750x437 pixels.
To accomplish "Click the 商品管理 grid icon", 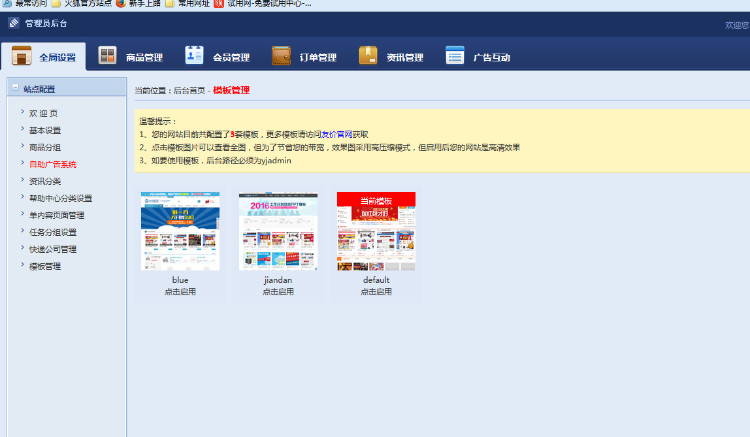I will [x=107, y=56].
